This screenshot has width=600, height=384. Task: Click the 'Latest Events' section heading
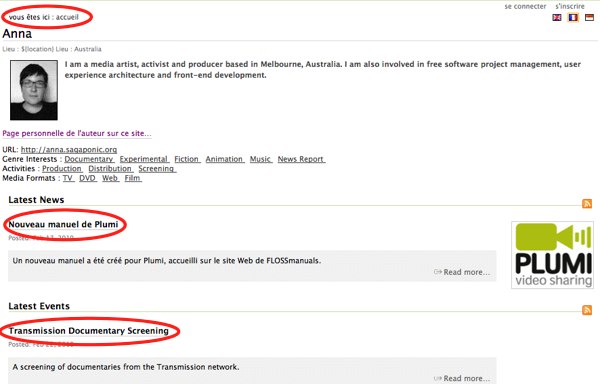pos(39,306)
